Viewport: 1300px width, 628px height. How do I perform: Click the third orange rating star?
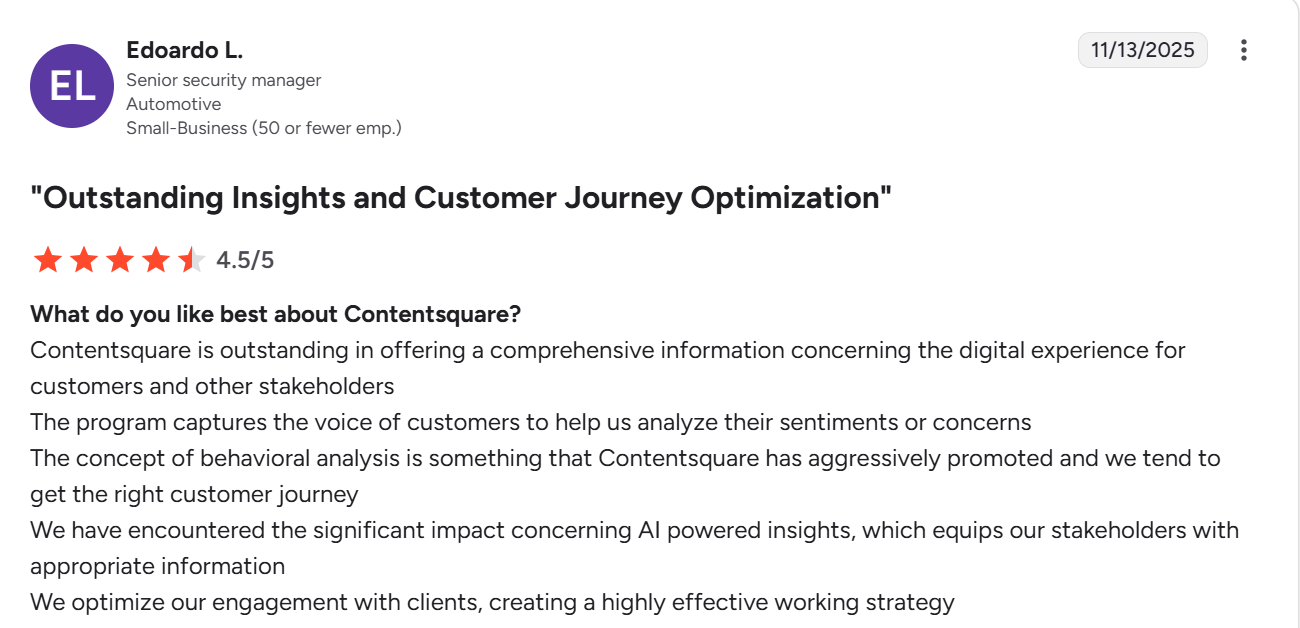[120, 261]
